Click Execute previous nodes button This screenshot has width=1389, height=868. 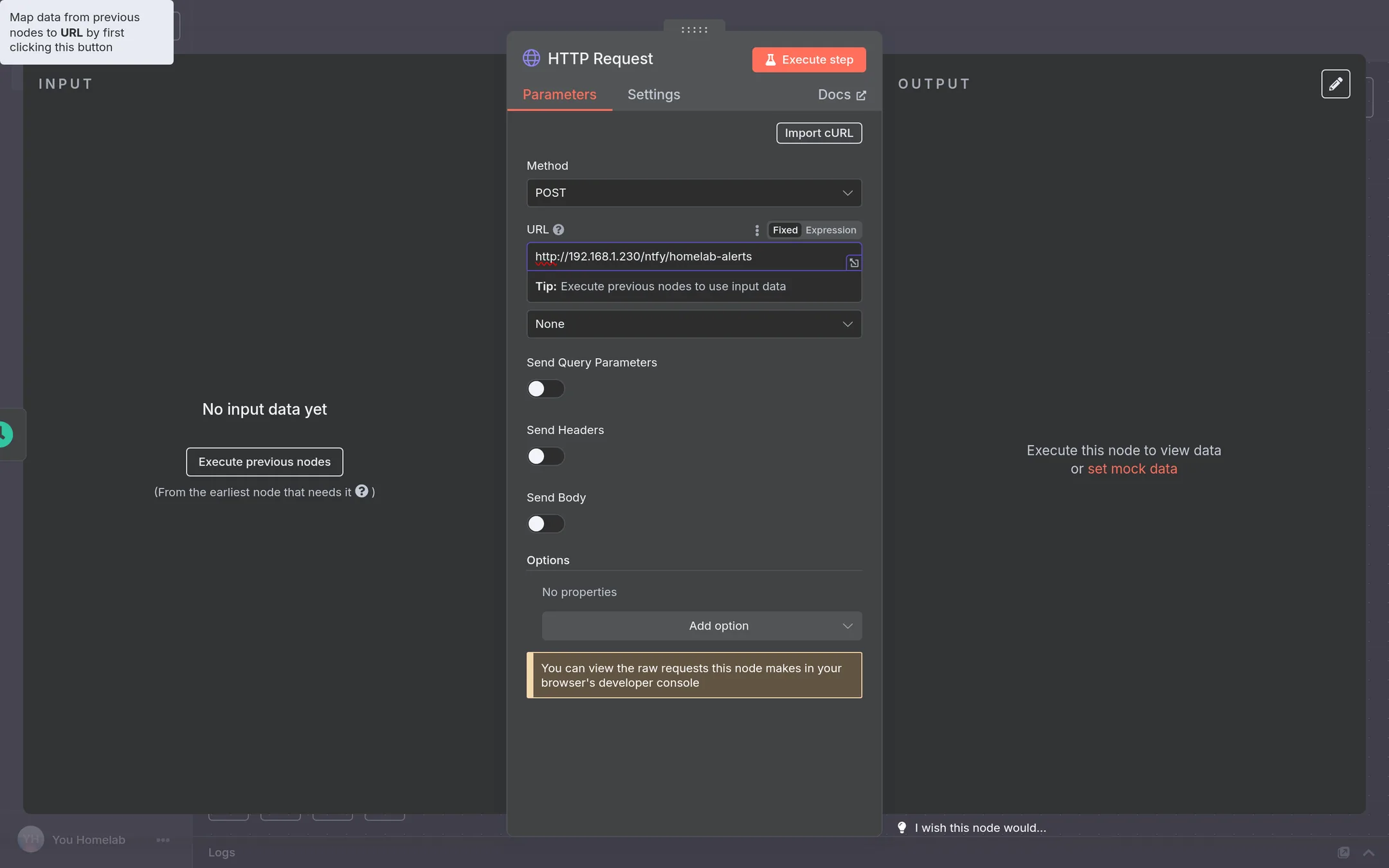264,462
